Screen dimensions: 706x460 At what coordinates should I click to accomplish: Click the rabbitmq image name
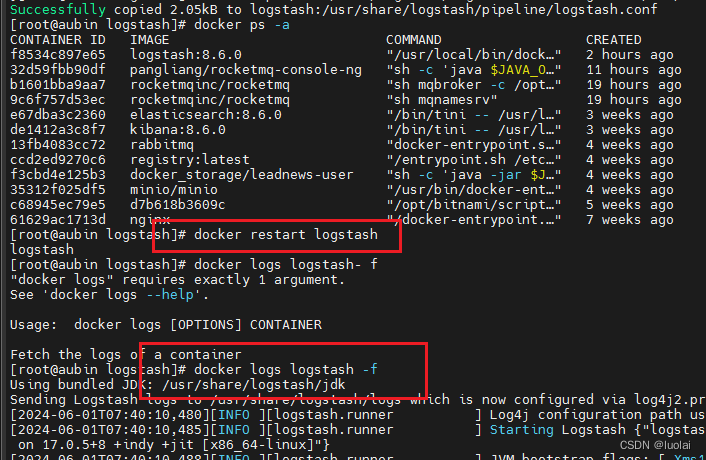162,145
